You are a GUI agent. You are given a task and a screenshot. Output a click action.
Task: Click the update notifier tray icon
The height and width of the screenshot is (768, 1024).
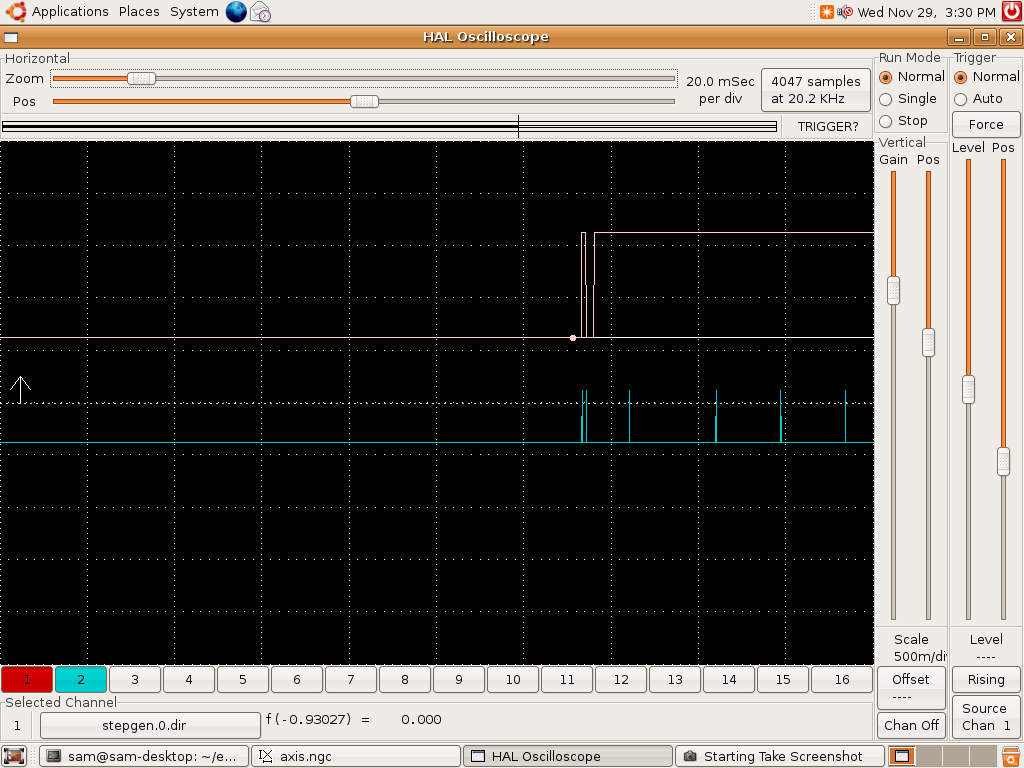point(827,12)
